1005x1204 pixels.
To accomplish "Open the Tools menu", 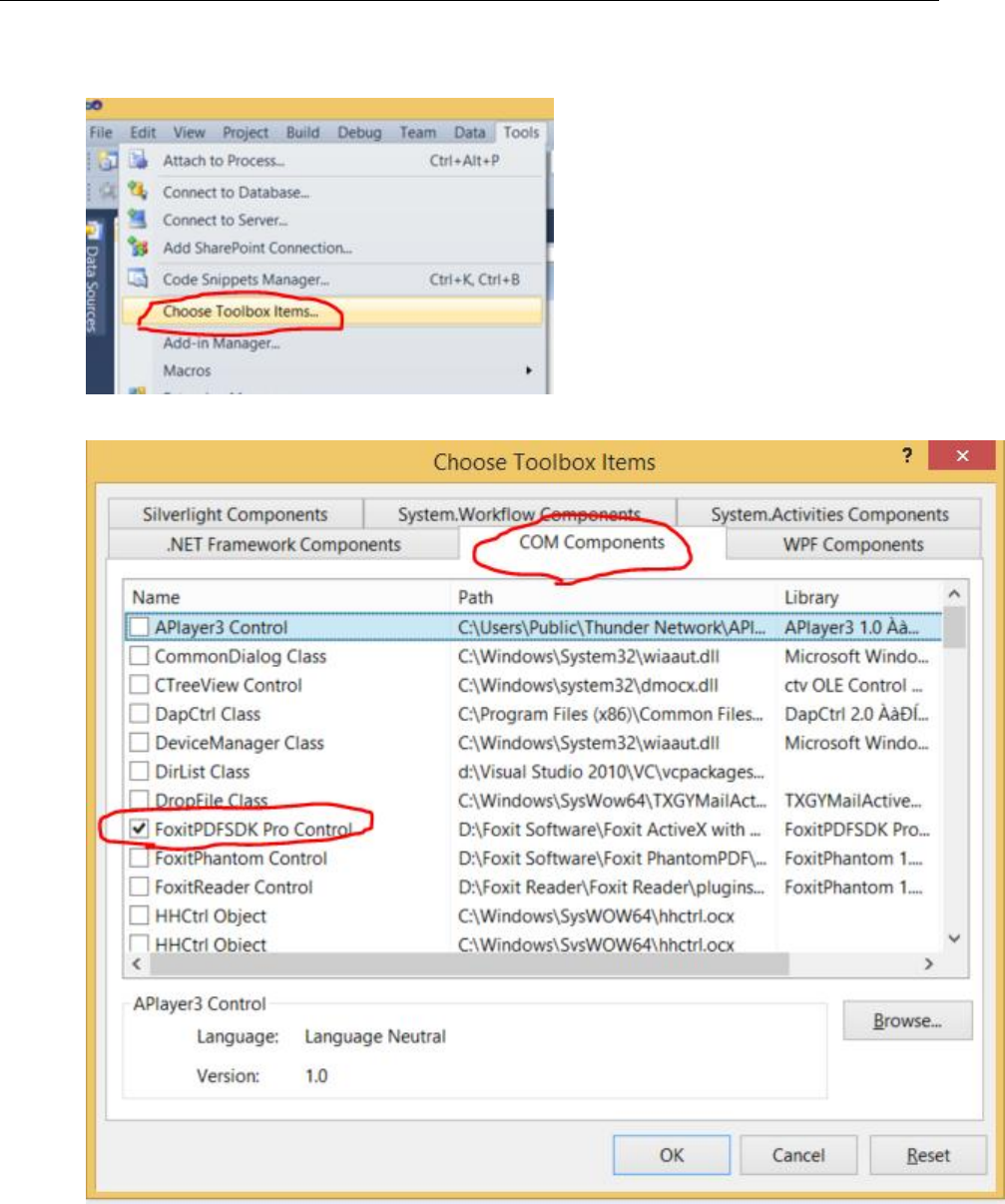I will click(521, 132).
